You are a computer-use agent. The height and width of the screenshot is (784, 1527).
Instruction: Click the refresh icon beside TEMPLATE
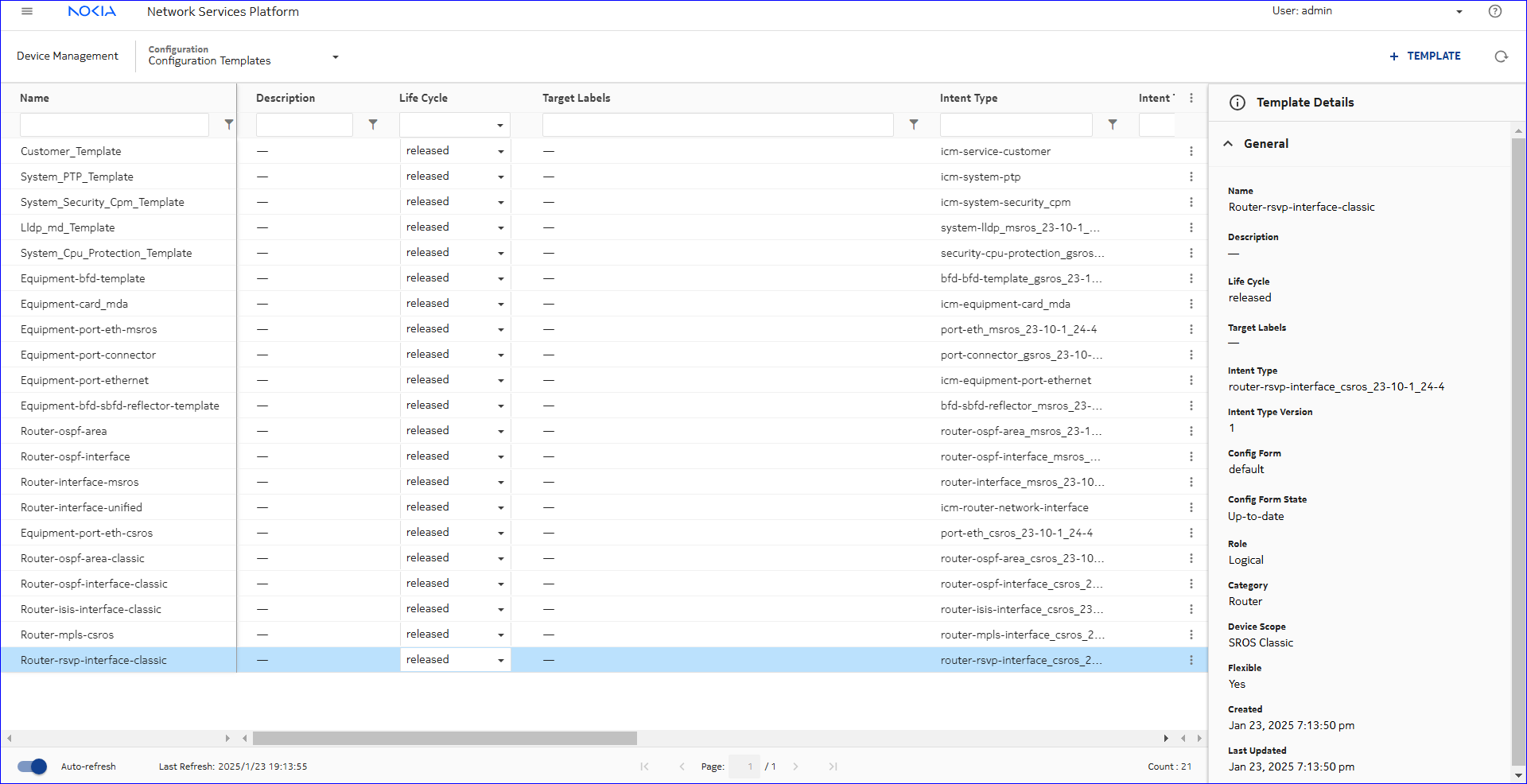(x=1501, y=56)
